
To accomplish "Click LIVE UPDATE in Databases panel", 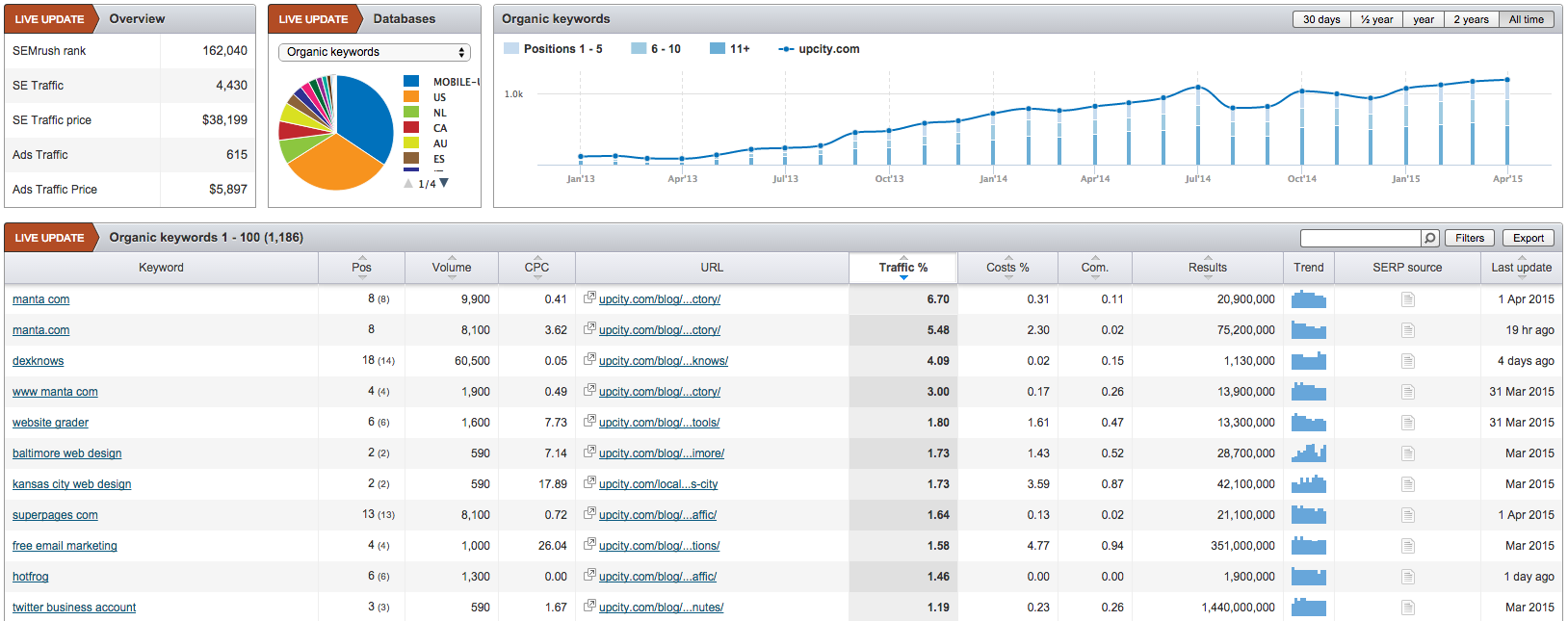I will [x=313, y=19].
